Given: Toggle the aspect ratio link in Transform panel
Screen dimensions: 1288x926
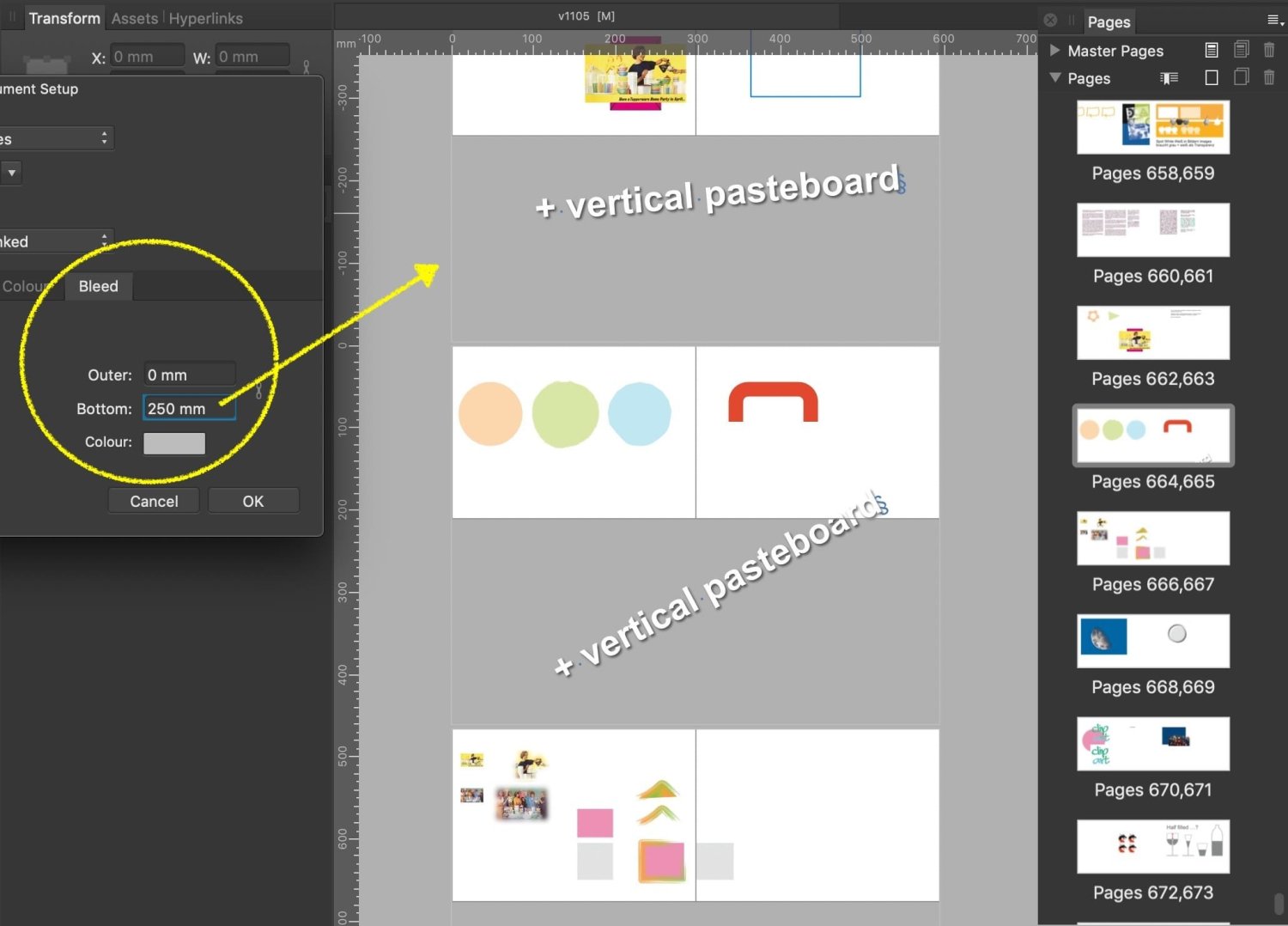Looking at the screenshot, I should 307,65.
